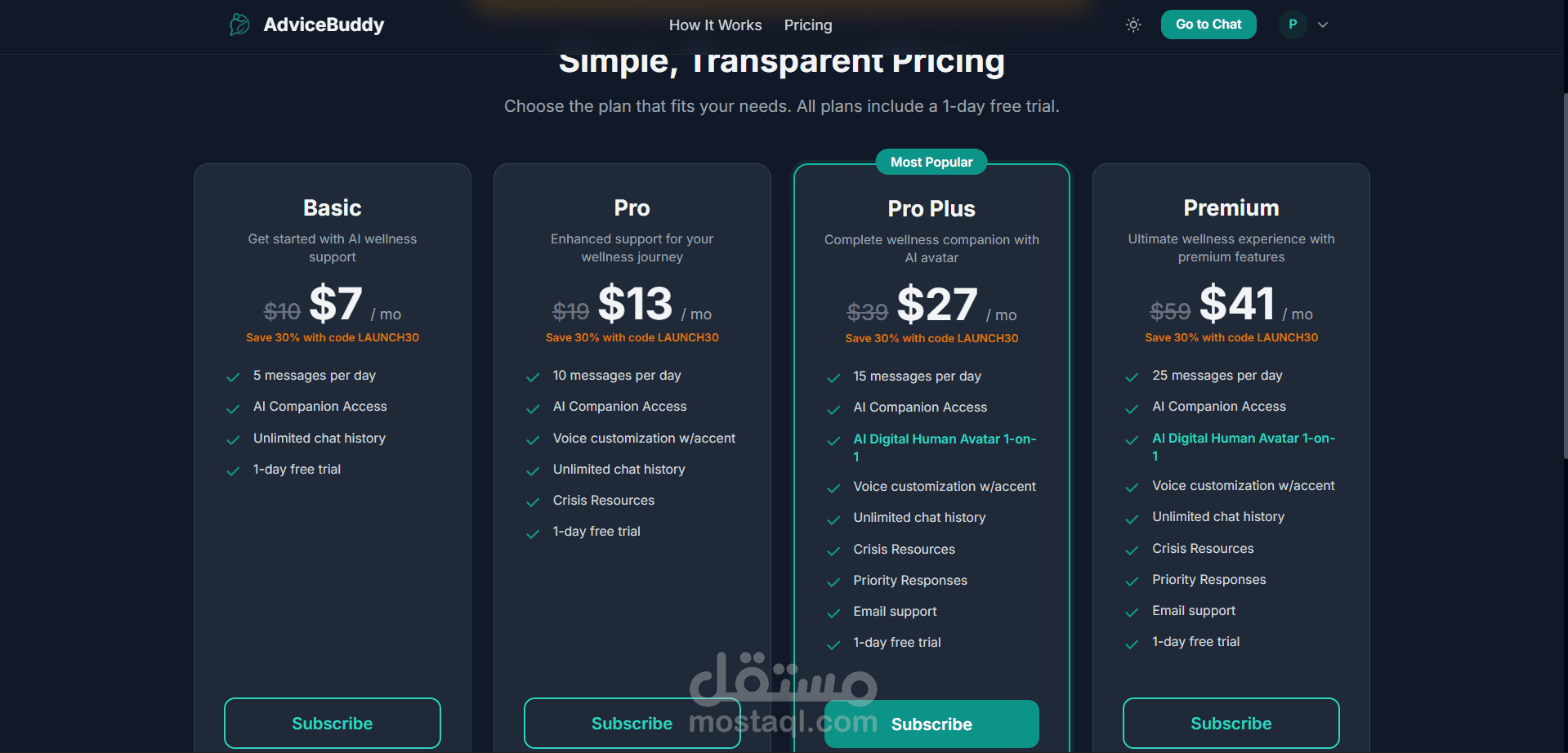Click checkmark beside Premium Email support

coord(1132,612)
